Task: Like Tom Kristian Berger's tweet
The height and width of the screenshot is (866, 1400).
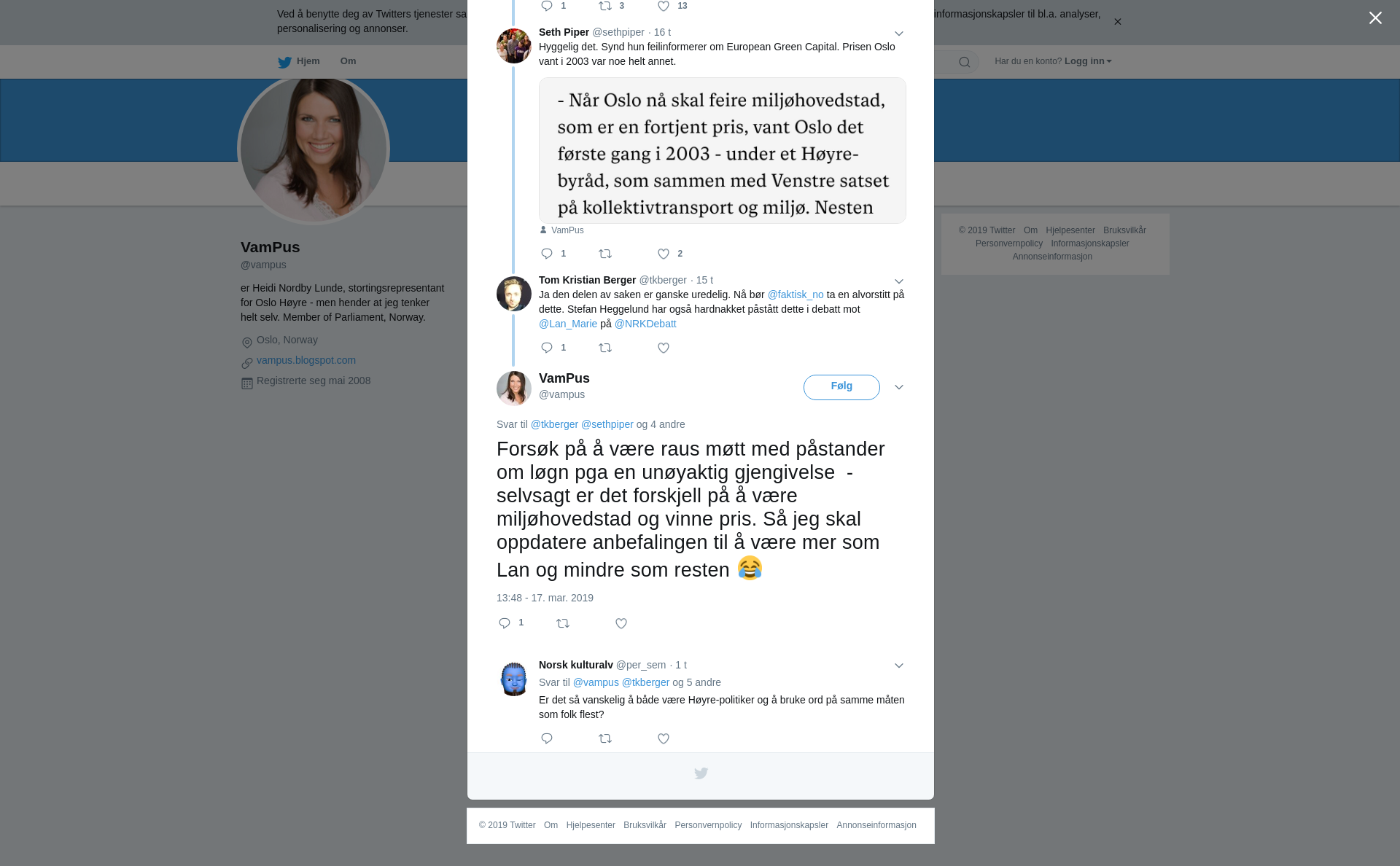Action: click(x=664, y=348)
